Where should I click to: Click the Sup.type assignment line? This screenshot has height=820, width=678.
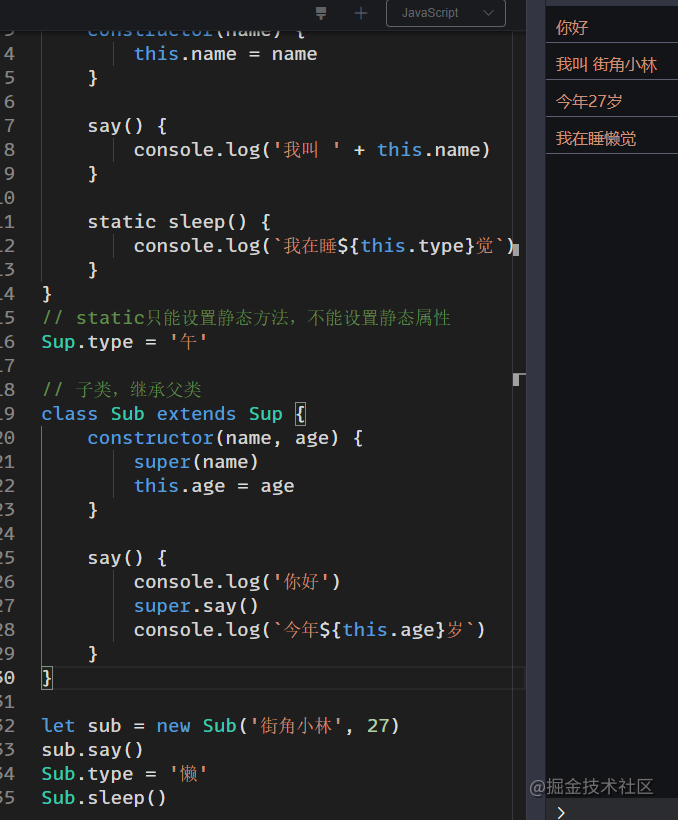(x=125, y=342)
